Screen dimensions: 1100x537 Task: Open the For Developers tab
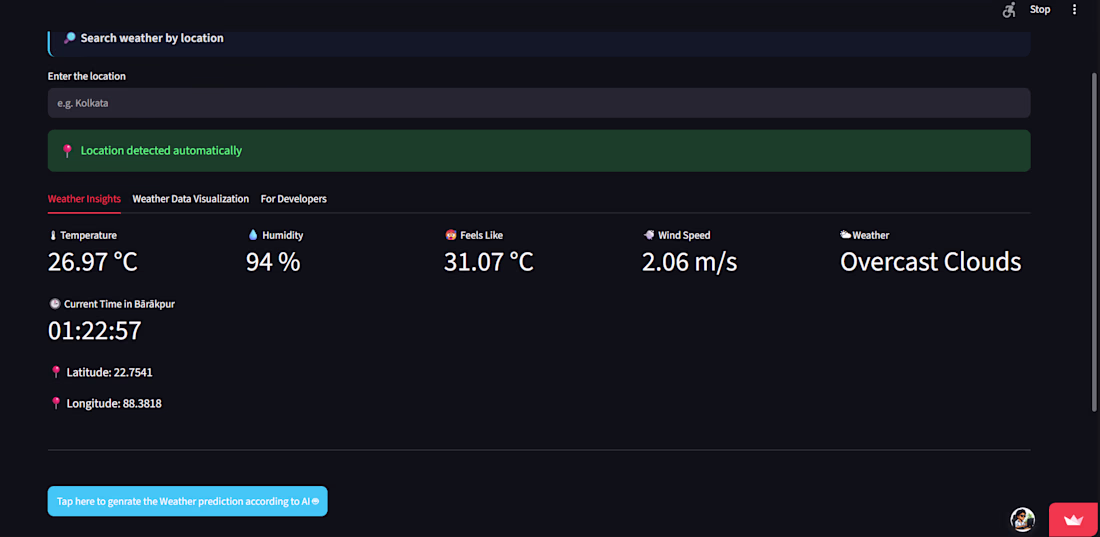click(293, 199)
